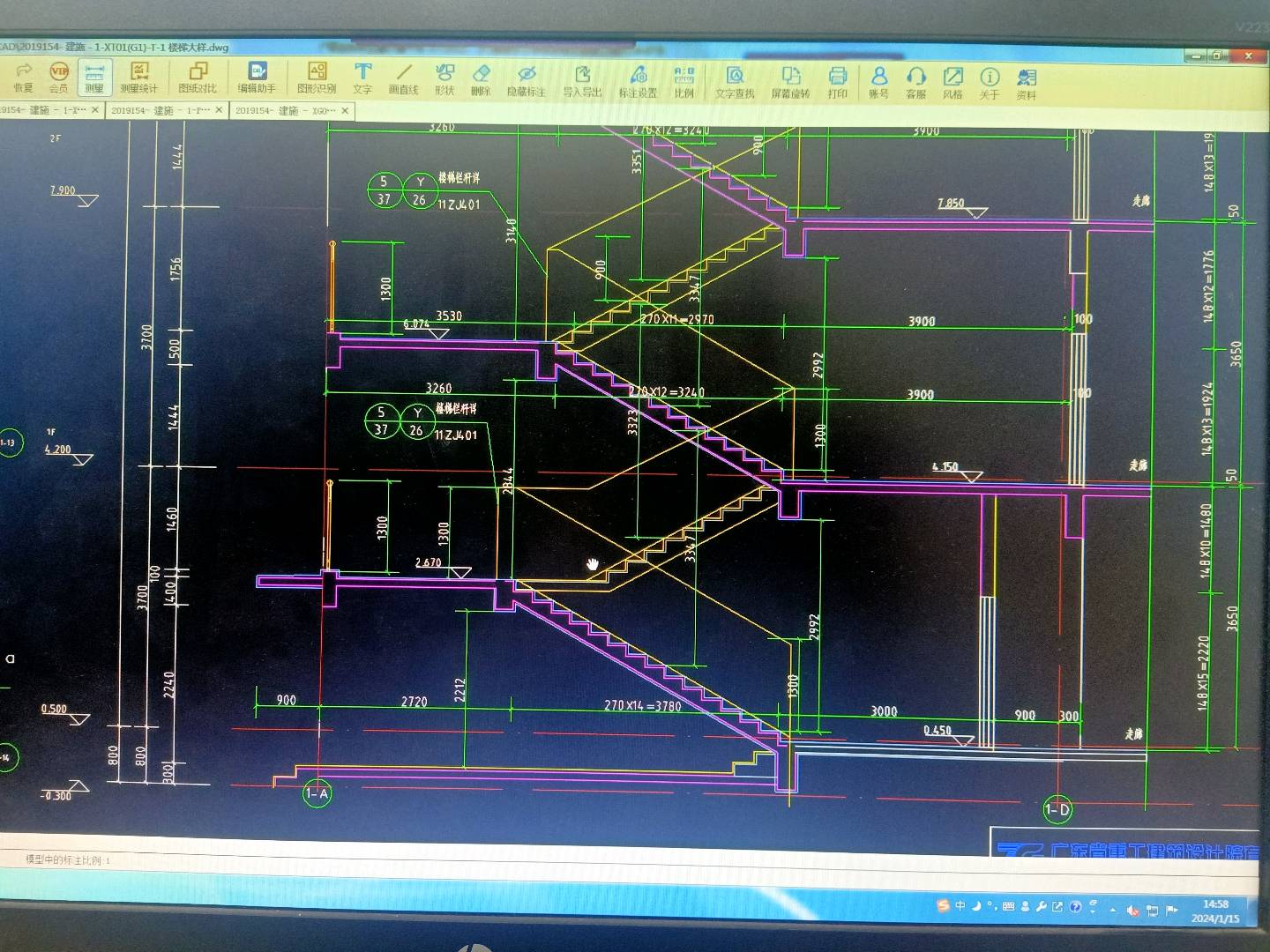
Task: Toggle 隐藏标注 hide annotations
Action: coord(527,79)
